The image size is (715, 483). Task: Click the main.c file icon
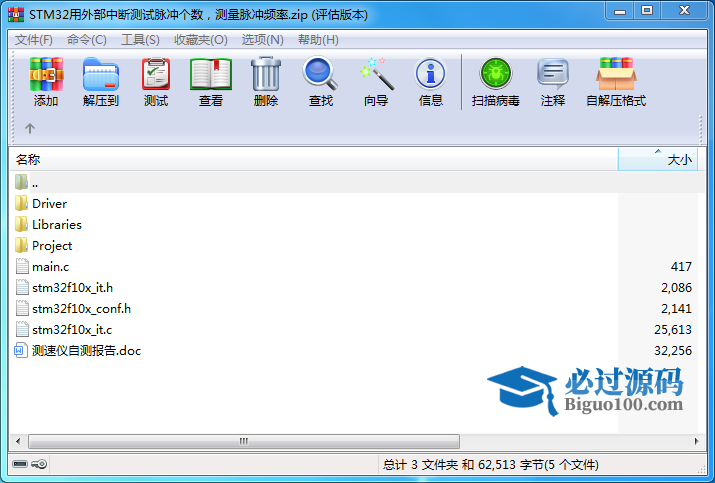click(22, 266)
